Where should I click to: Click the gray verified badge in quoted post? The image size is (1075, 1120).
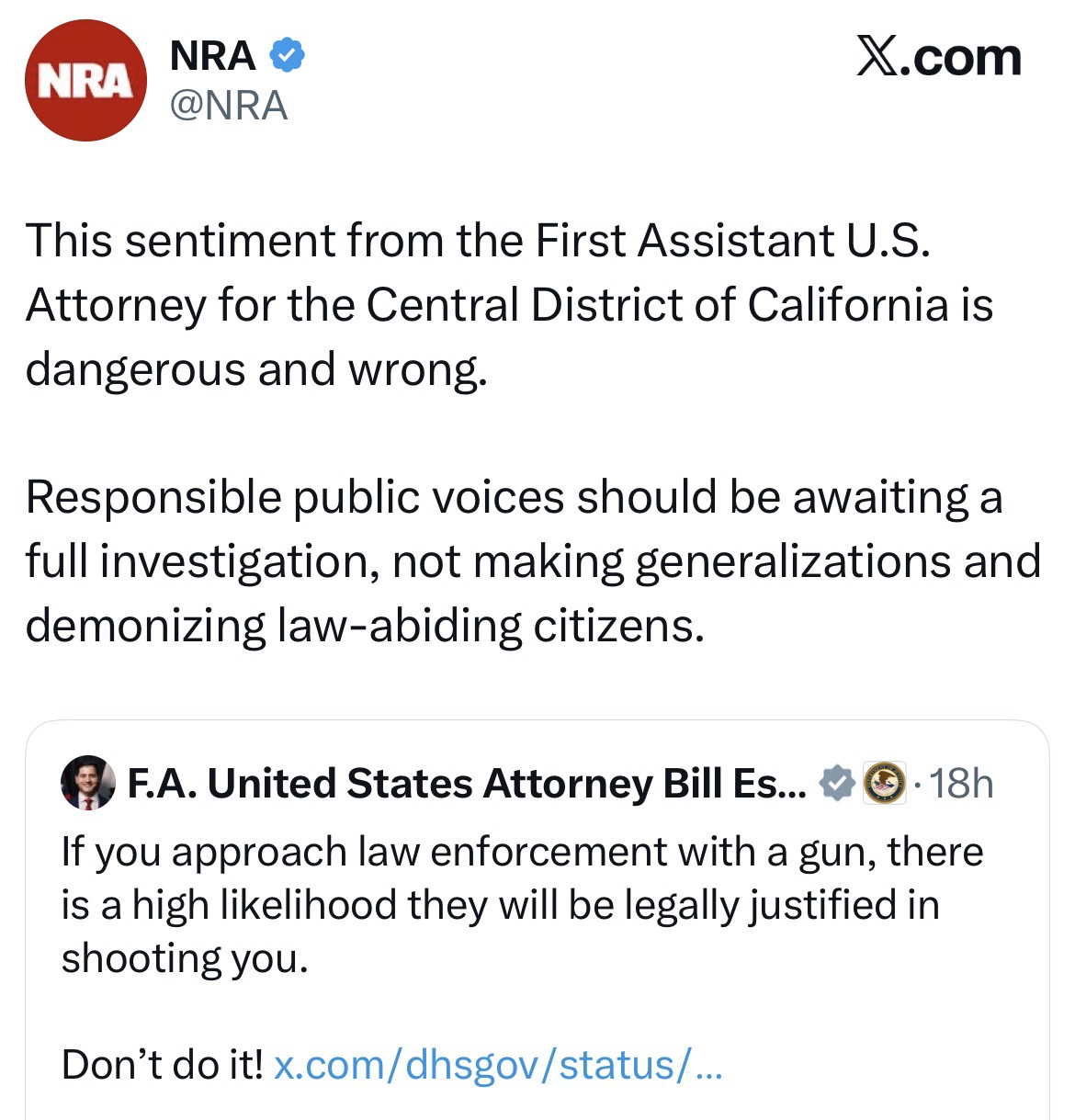coord(836,785)
